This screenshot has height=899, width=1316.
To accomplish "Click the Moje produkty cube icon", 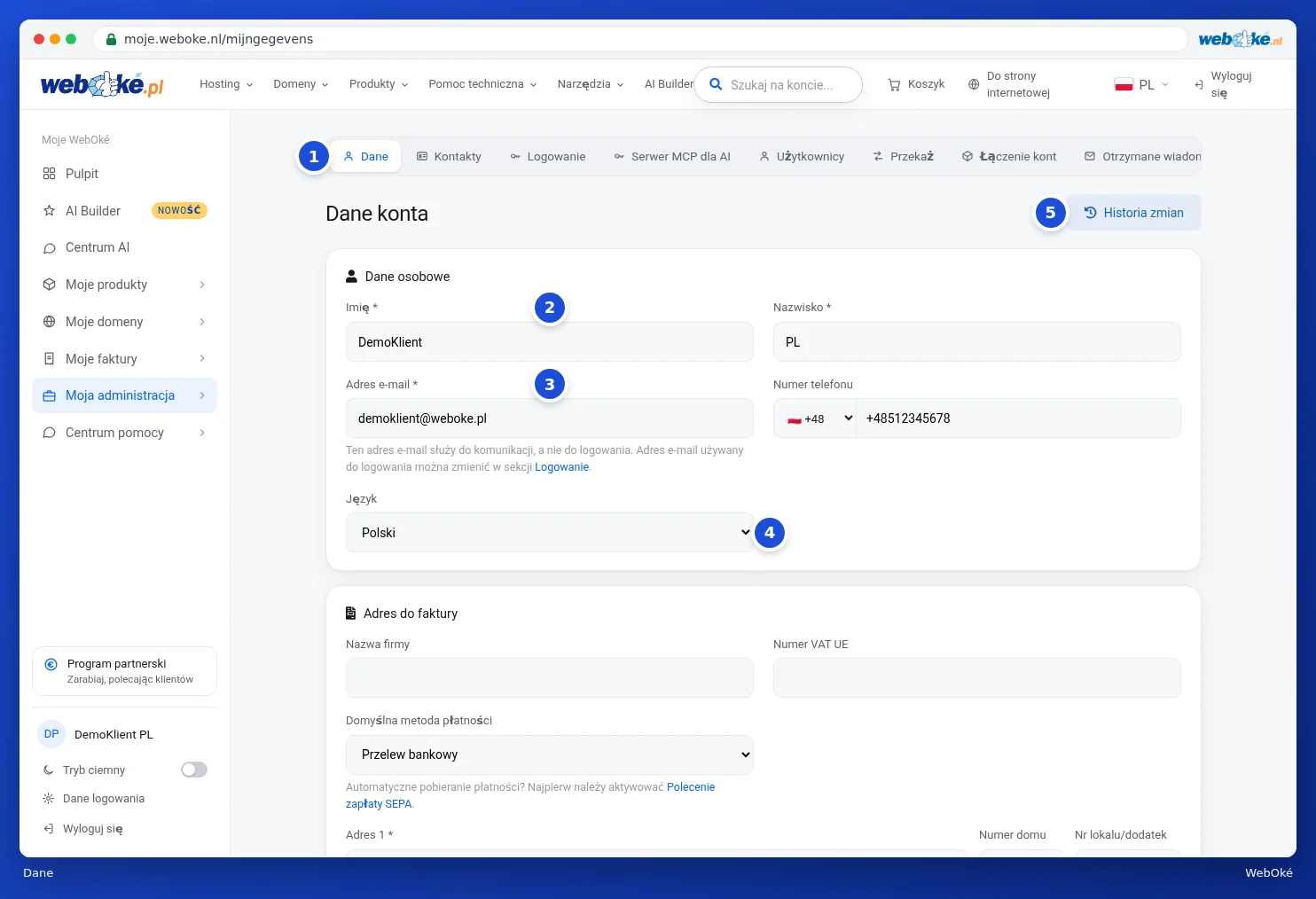I will 49,285.
